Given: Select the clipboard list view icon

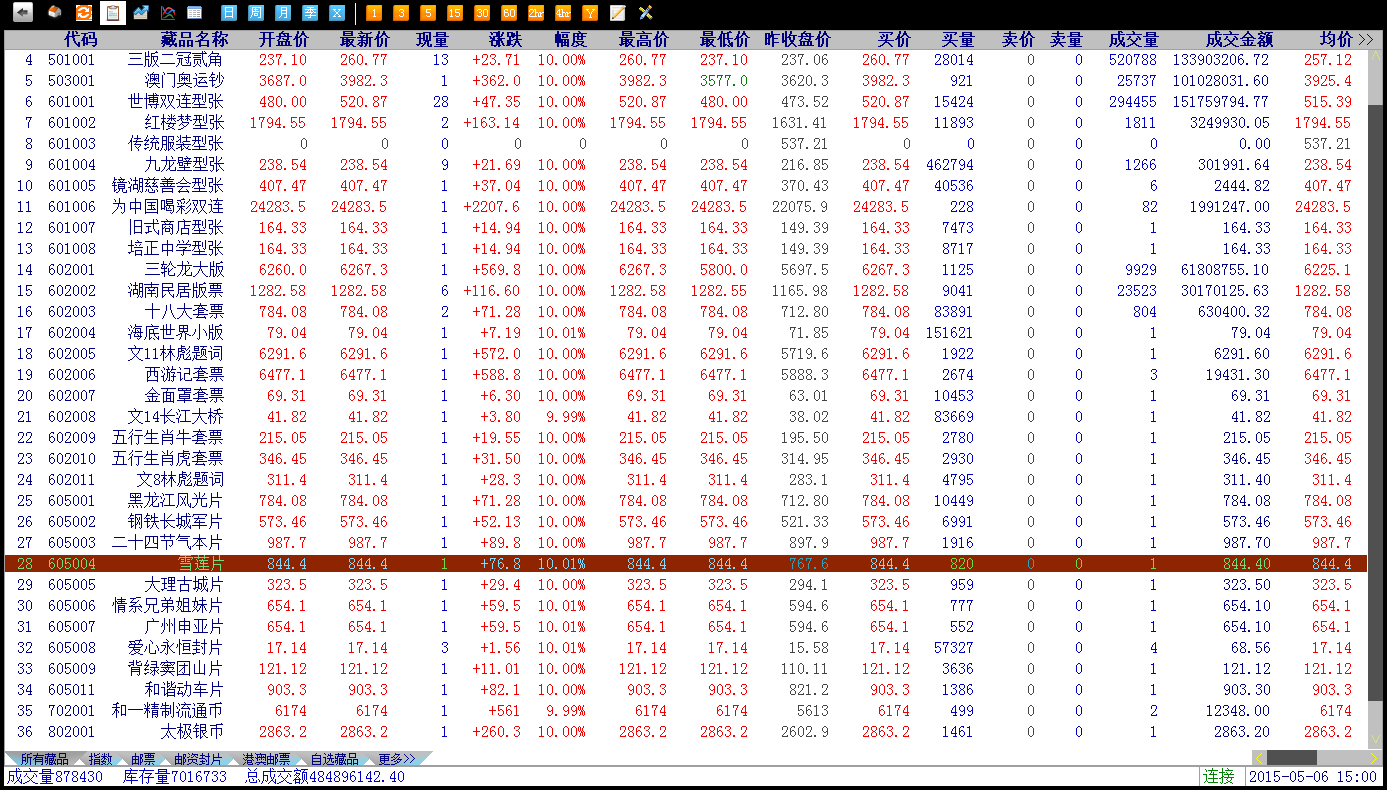Looking at the screenshot, I should pos(112,13).
